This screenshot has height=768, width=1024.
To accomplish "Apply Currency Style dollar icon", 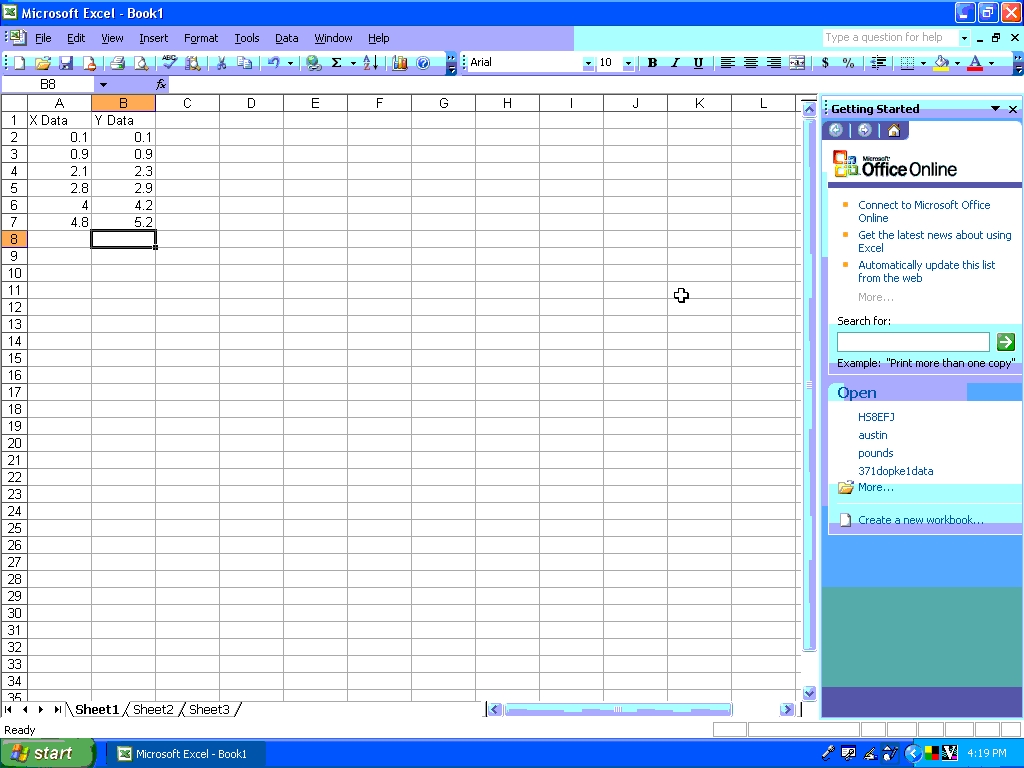I will click(x=825, y=63).
